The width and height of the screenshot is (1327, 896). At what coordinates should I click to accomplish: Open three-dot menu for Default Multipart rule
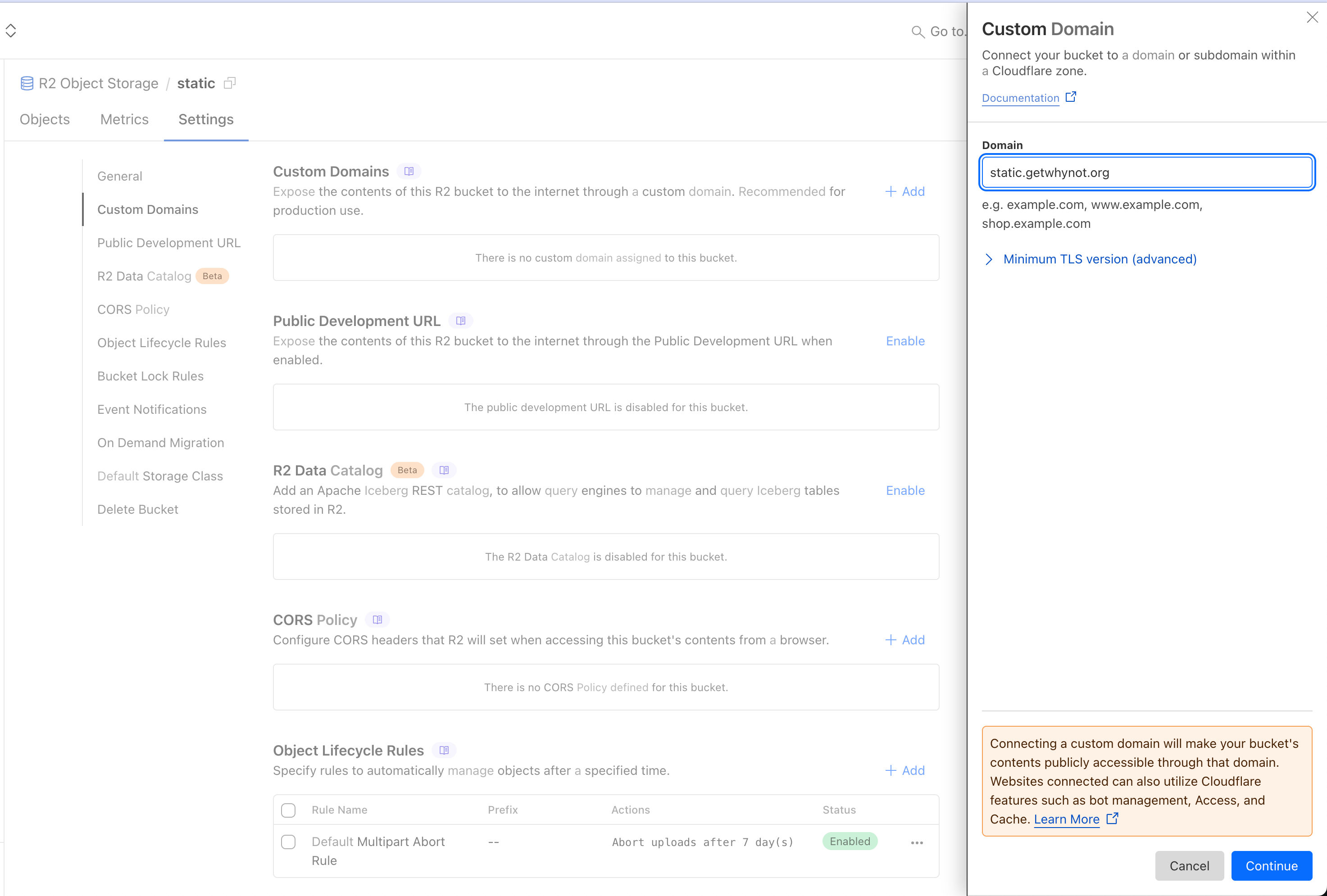[917, 843]
